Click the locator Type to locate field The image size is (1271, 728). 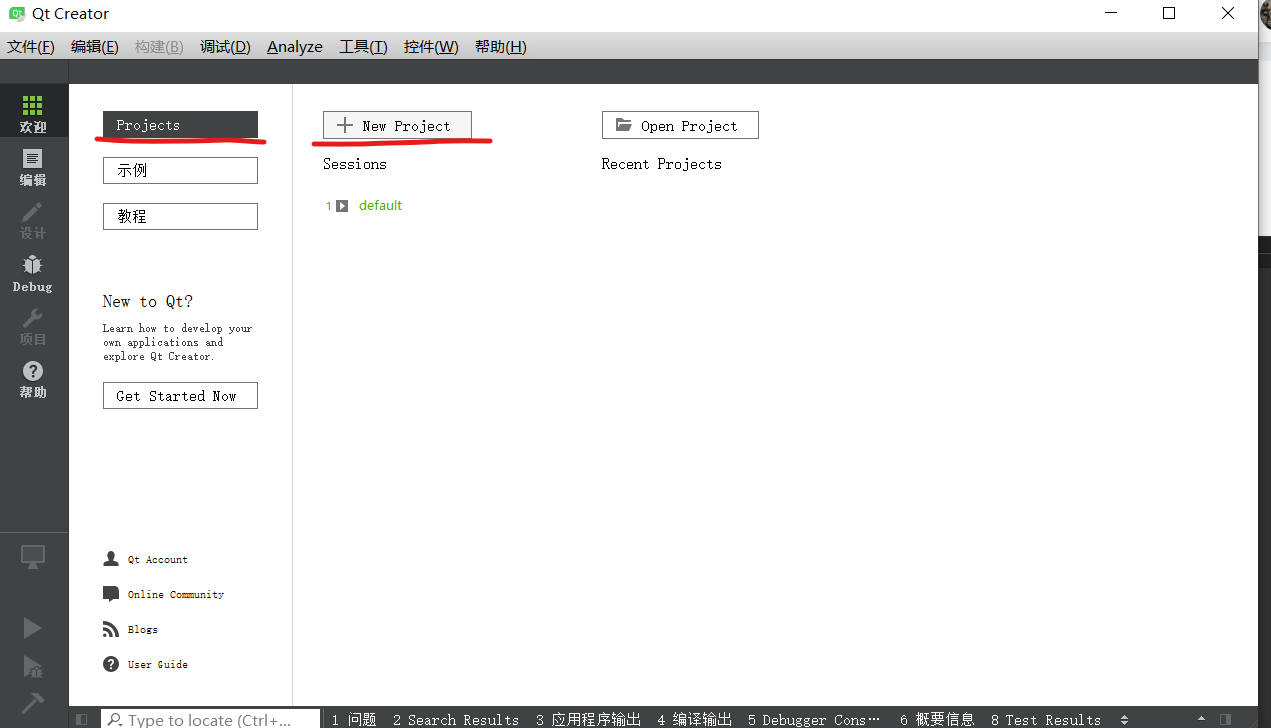click(x=210, y=719)
